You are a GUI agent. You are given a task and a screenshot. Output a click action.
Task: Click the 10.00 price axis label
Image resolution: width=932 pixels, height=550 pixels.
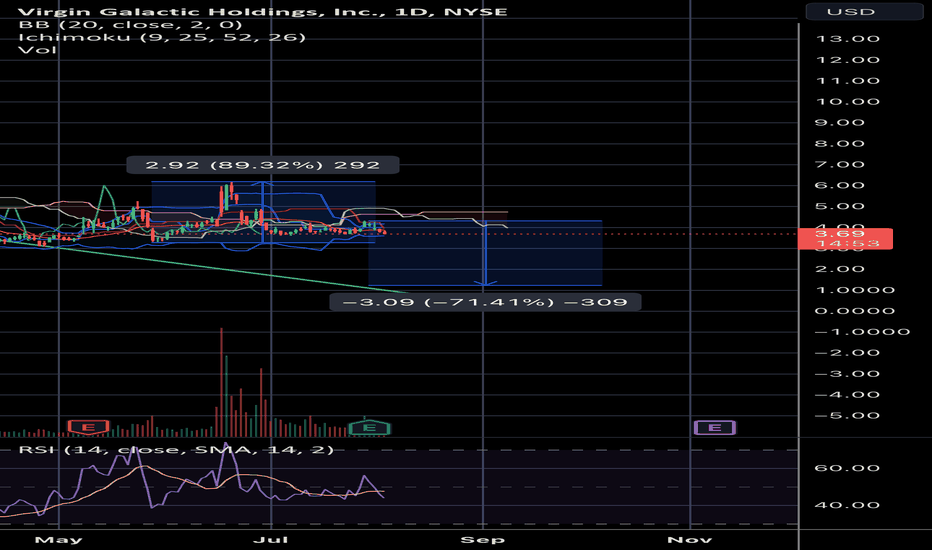point(848,102)
